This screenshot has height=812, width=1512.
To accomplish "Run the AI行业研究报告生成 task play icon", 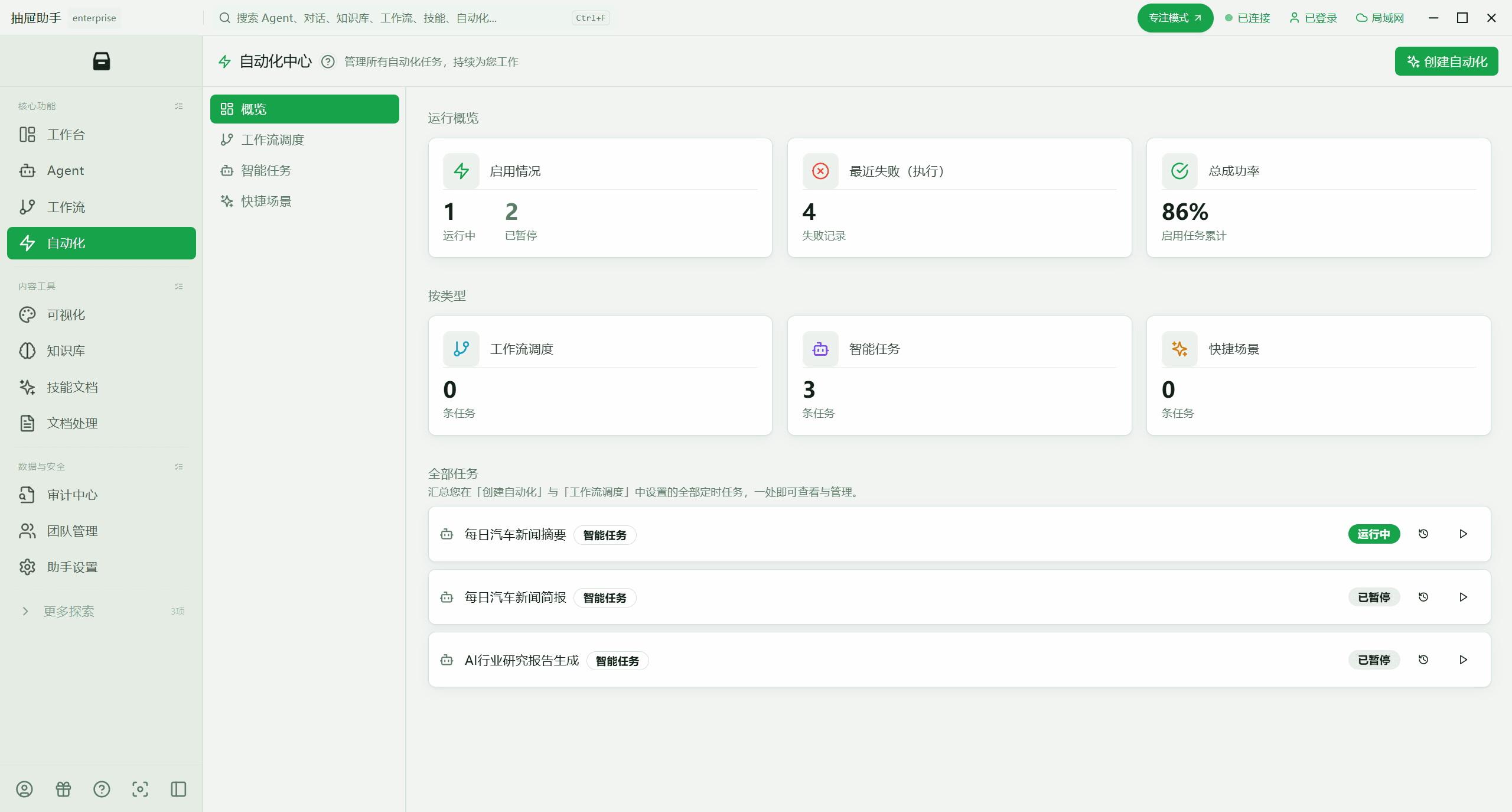I will (x=1463, y=660).
